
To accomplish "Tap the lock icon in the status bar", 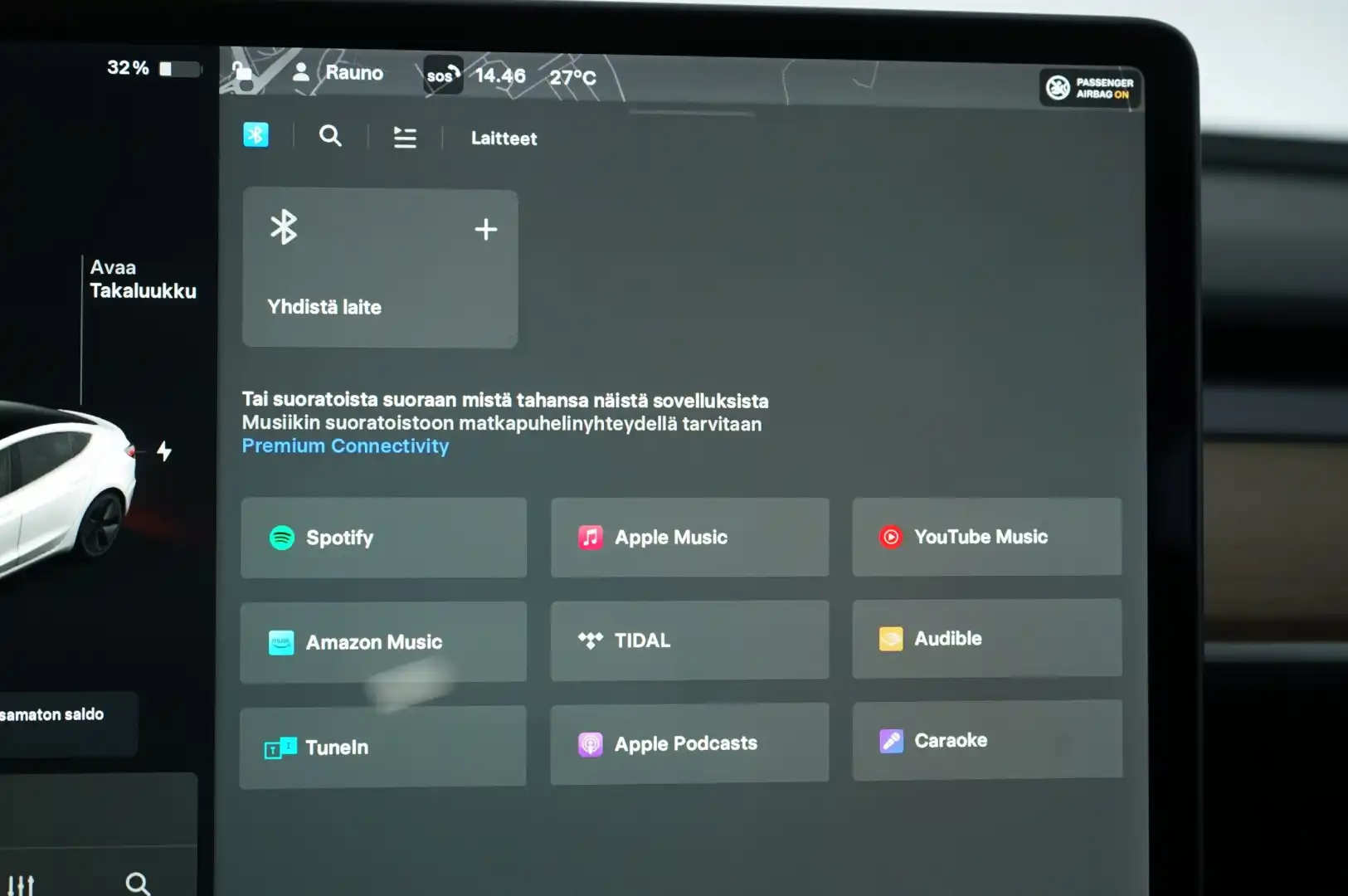I will click(241, 71).
